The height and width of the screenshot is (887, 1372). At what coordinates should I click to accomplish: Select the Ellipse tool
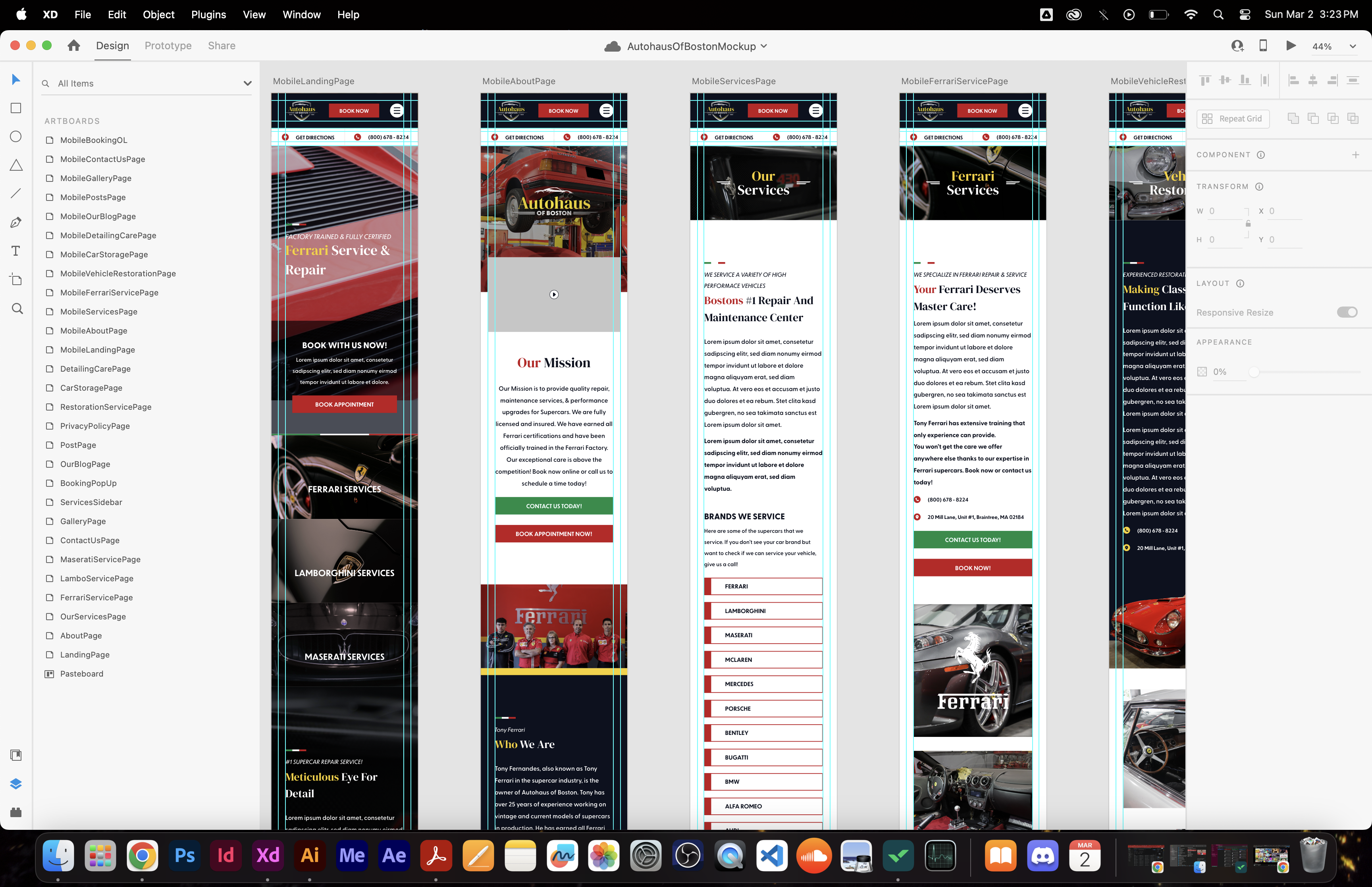click(16, 137)
